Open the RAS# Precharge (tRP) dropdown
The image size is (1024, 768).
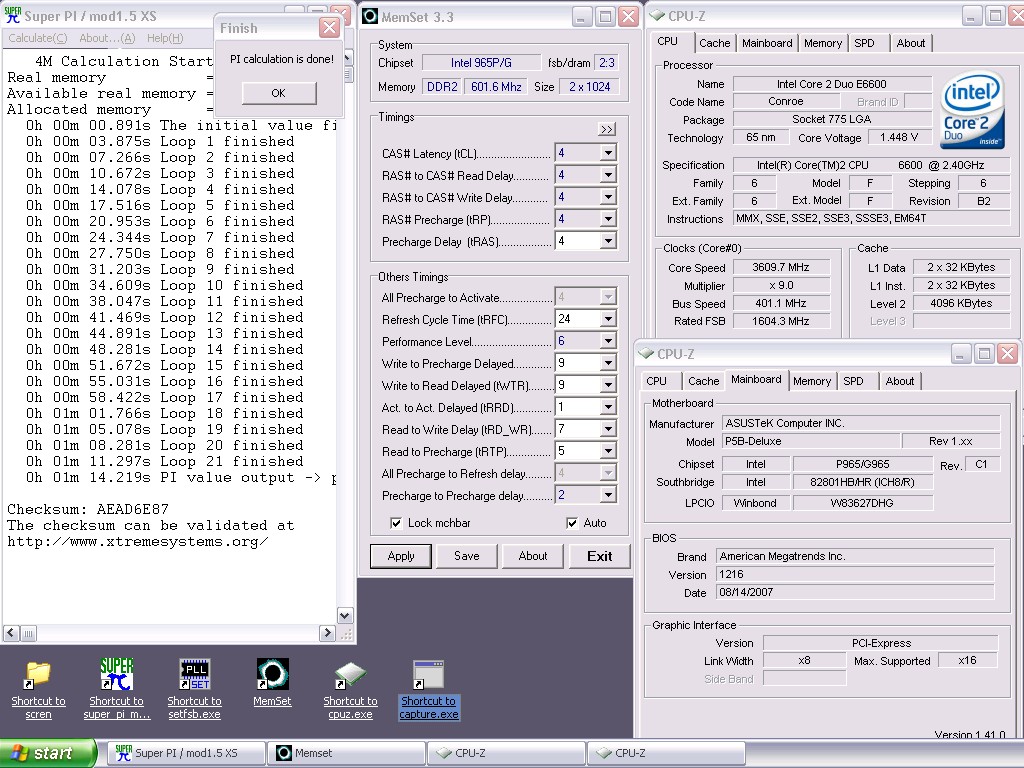coord(608,219)
